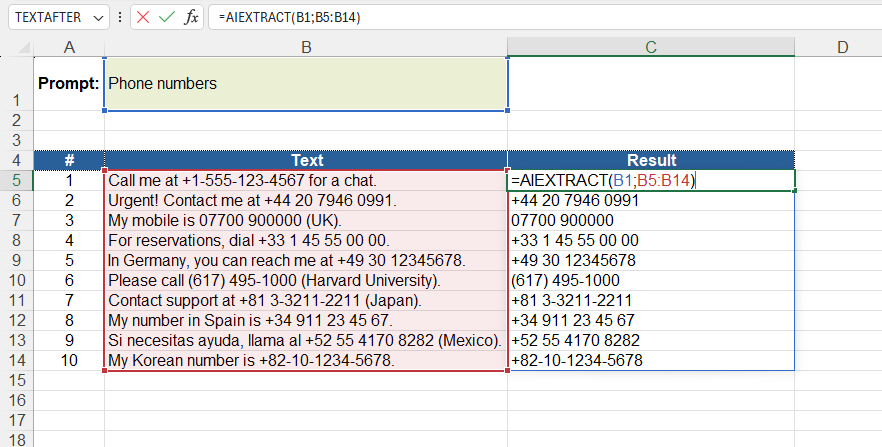882x447 pixels.
Task: Select row 5 header
Action: [x=16, y=180]
